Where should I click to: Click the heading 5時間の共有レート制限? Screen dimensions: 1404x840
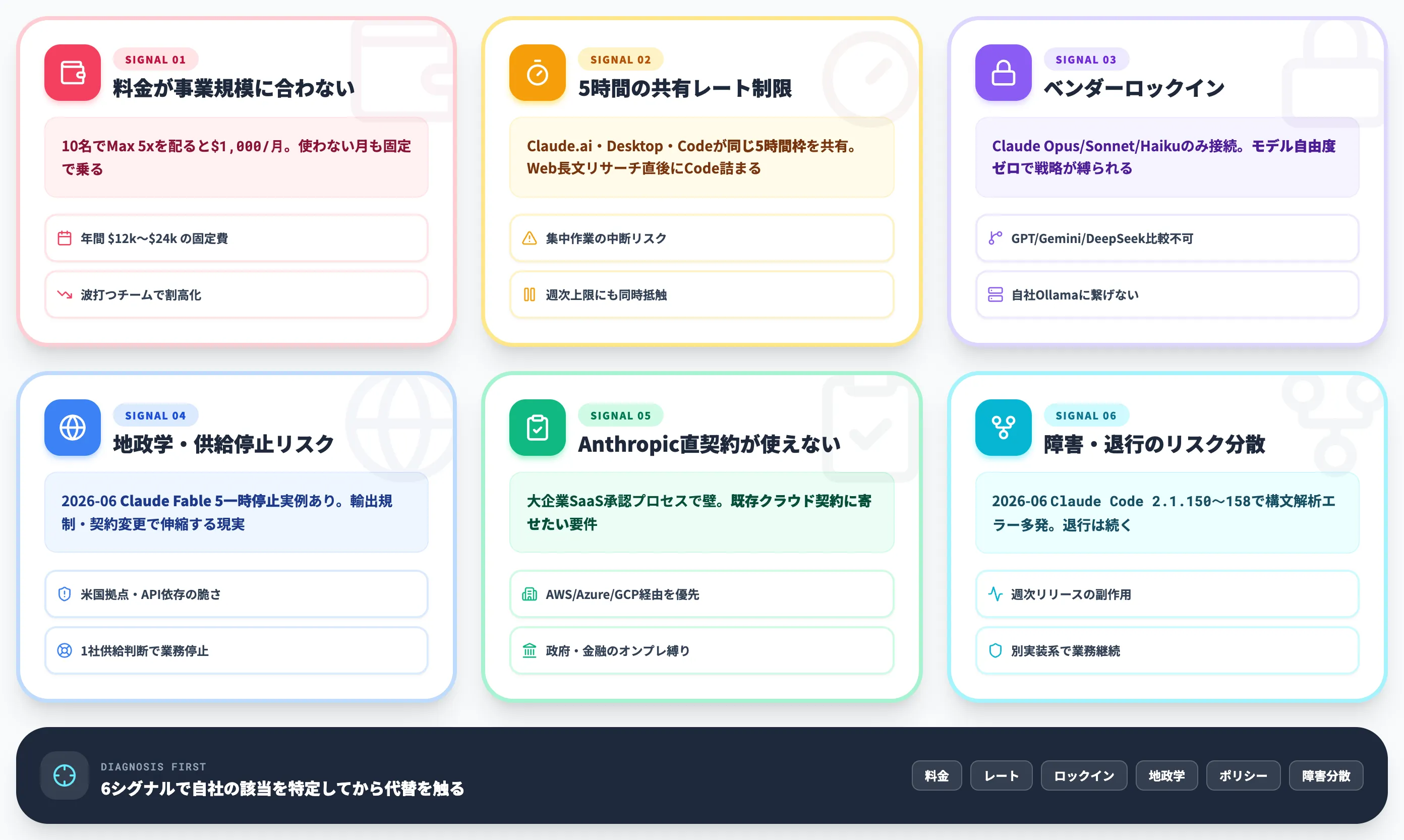pyautogui.click(x=685, y=88)
